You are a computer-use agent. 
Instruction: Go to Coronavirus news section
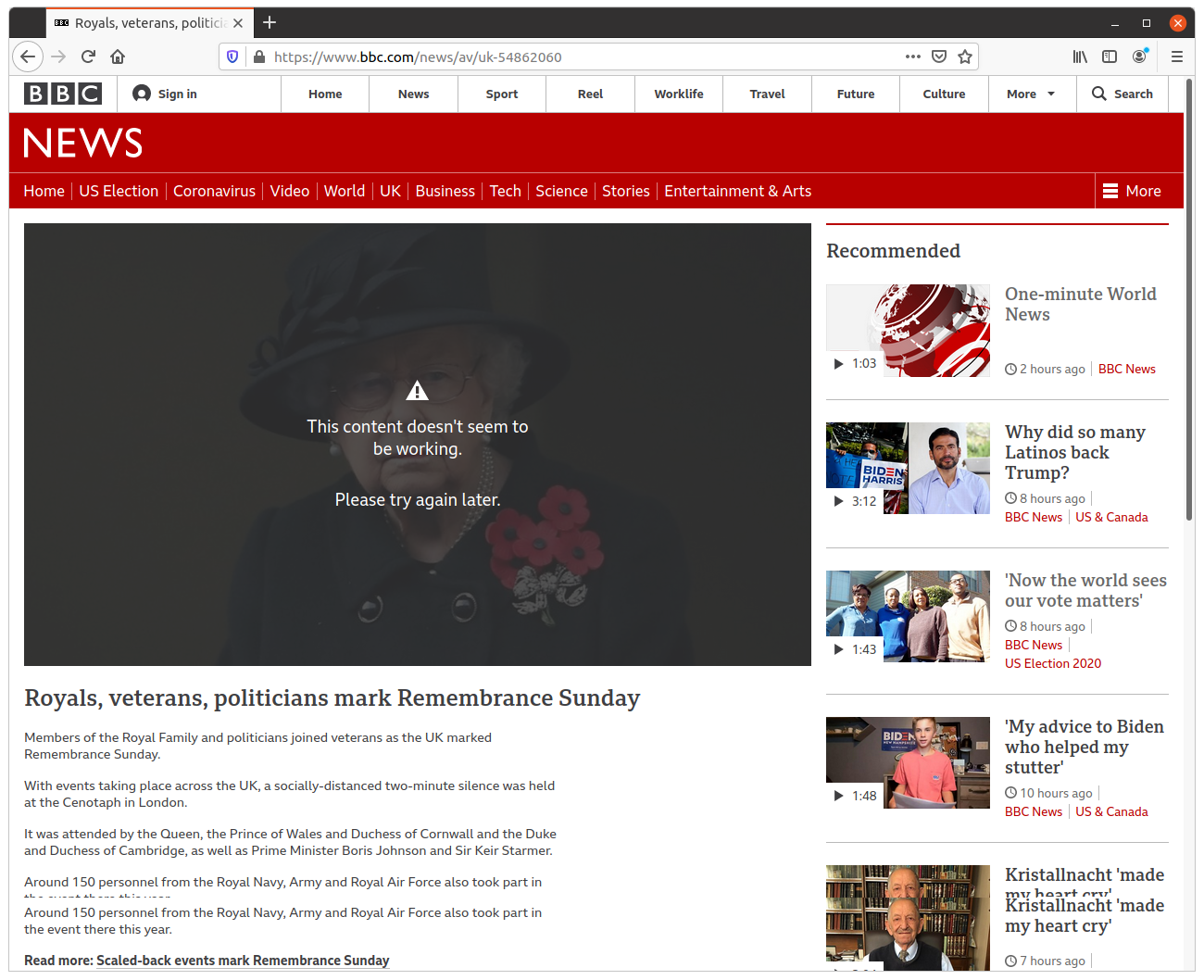pos(214,191)
